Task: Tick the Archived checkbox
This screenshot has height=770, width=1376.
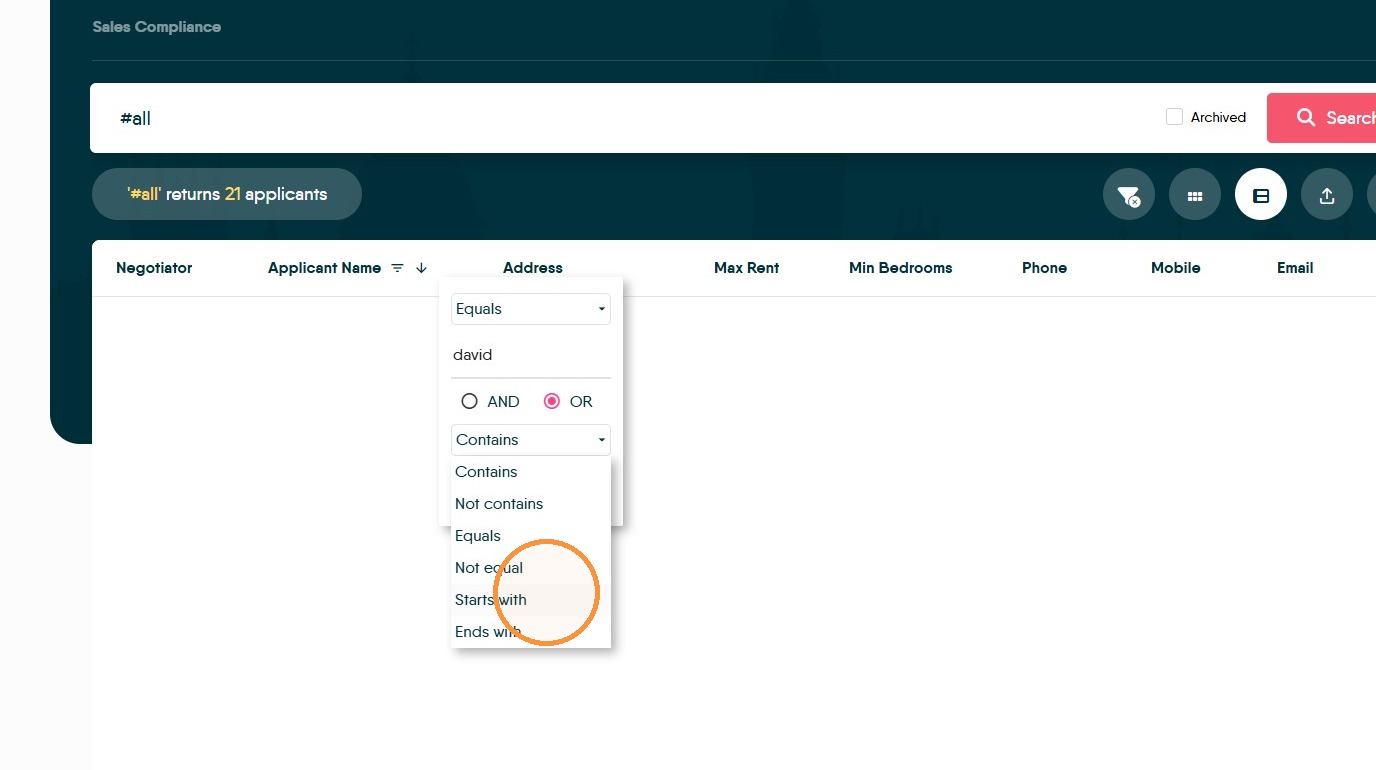Action: click(x=1174, y=117)
